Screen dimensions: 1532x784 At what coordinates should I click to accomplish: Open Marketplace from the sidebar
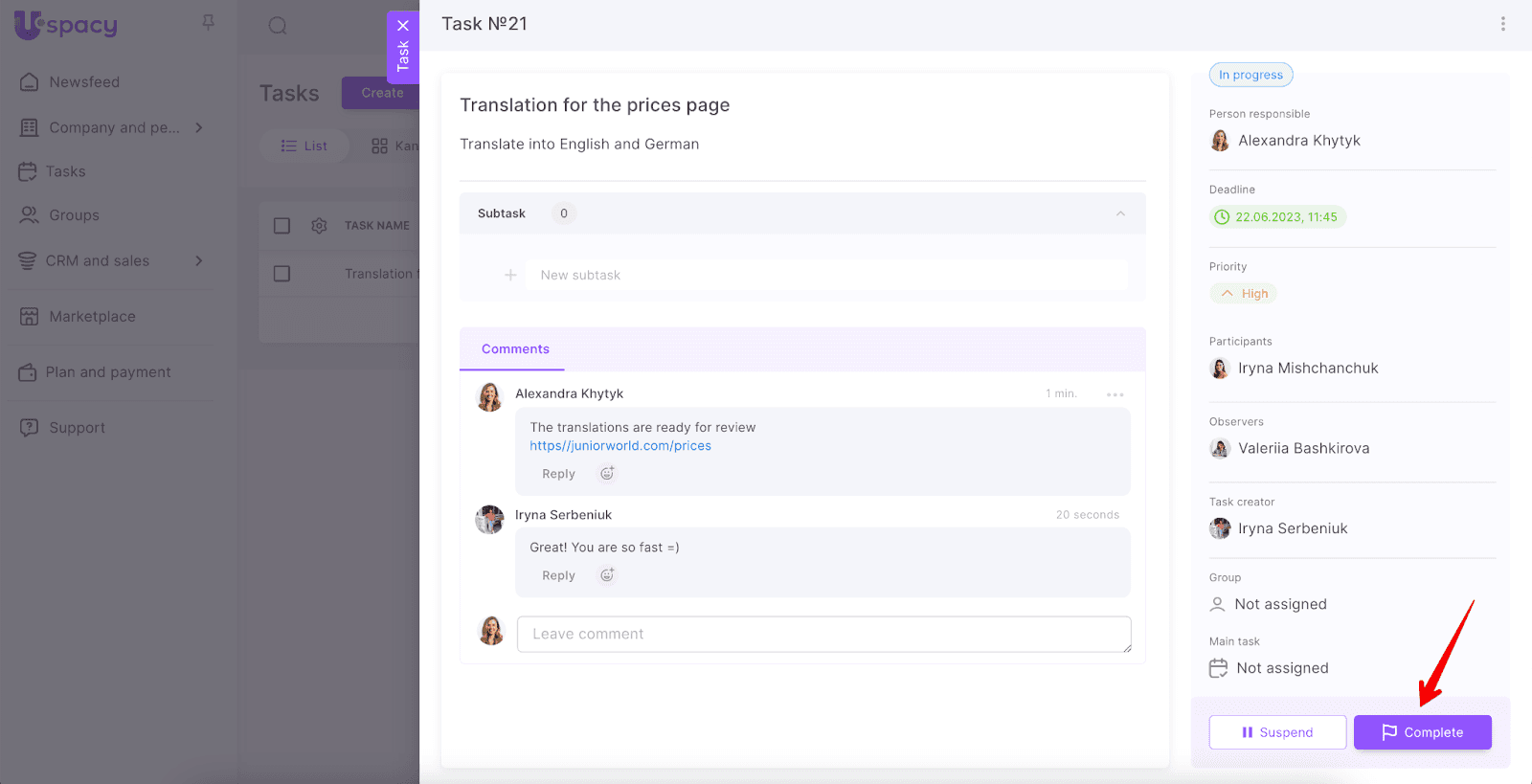click(92, 317)
